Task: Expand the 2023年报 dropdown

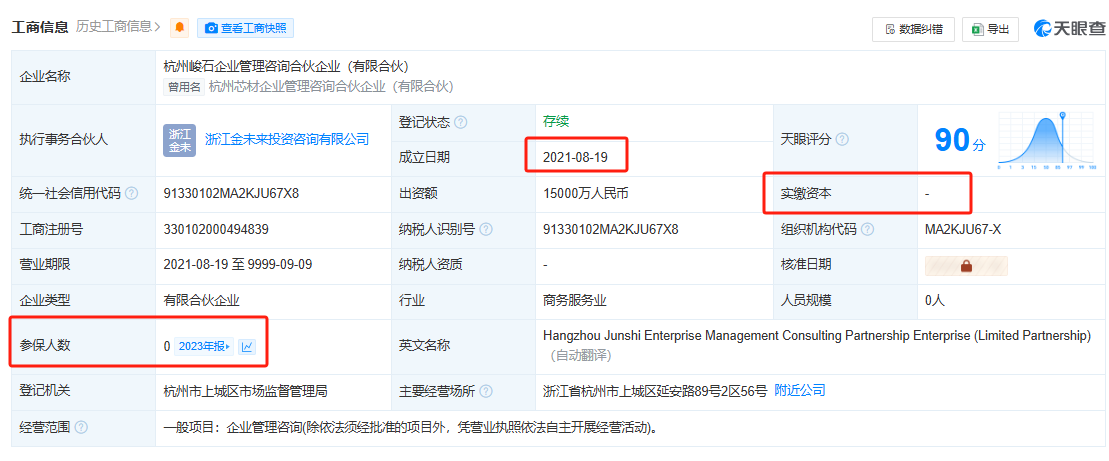Action: coord(204,346)
